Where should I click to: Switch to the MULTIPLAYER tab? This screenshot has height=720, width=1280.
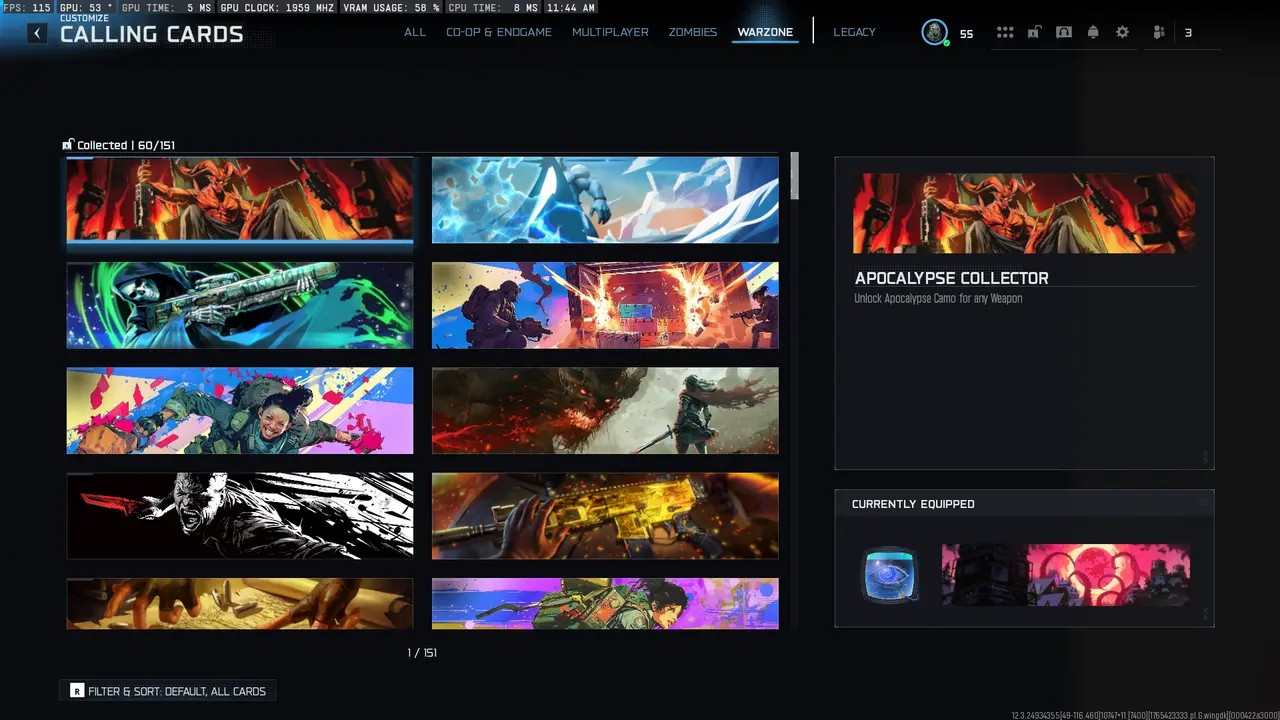(x=610, y=32)
